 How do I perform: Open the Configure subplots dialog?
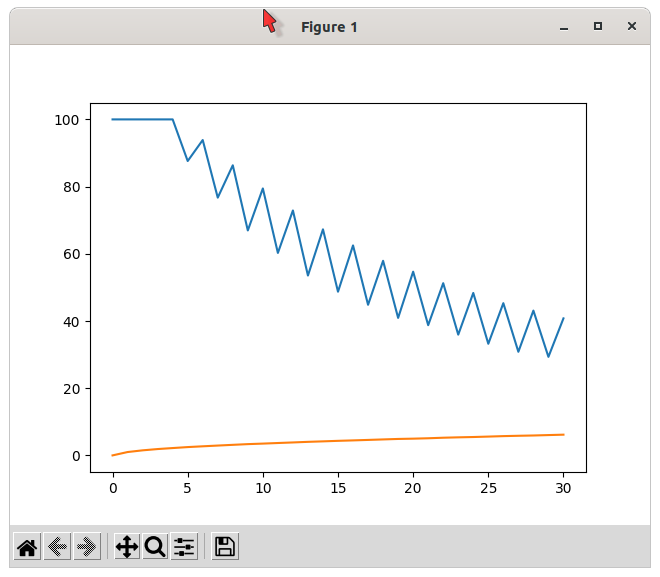point(184,546)
